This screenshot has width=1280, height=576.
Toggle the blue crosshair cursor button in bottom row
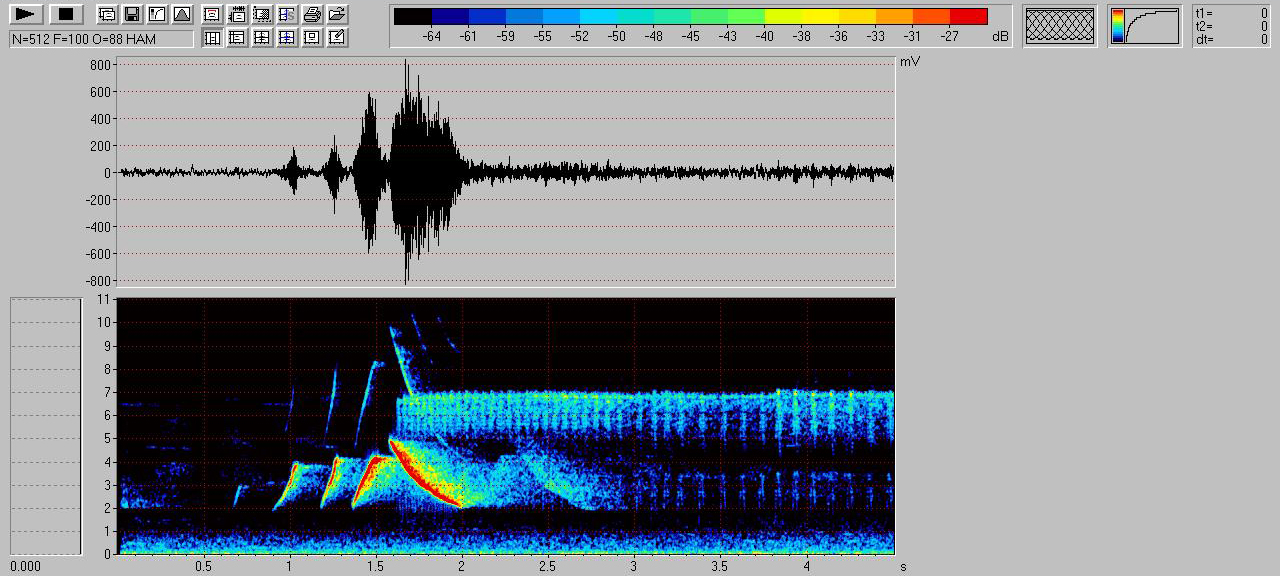point(287,38)
